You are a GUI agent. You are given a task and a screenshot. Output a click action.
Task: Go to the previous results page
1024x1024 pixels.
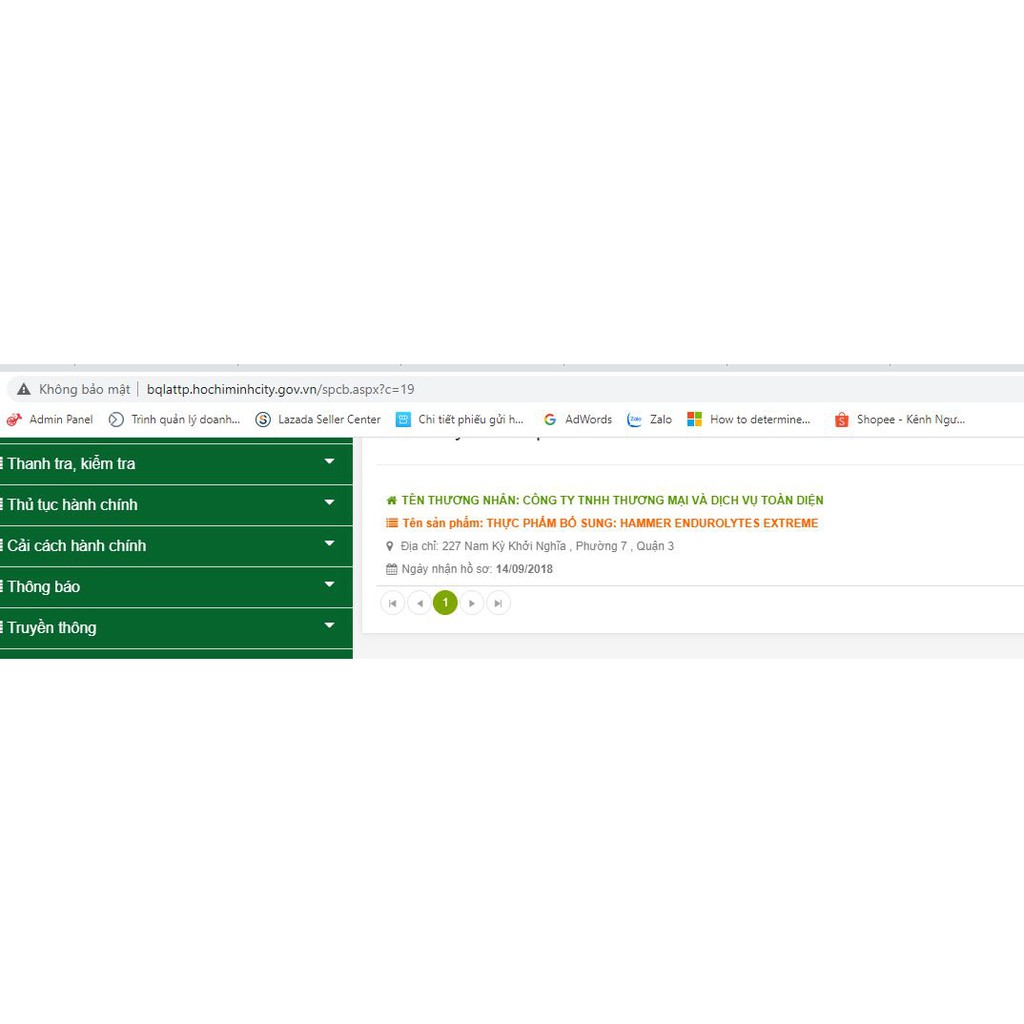pos(419,603)
